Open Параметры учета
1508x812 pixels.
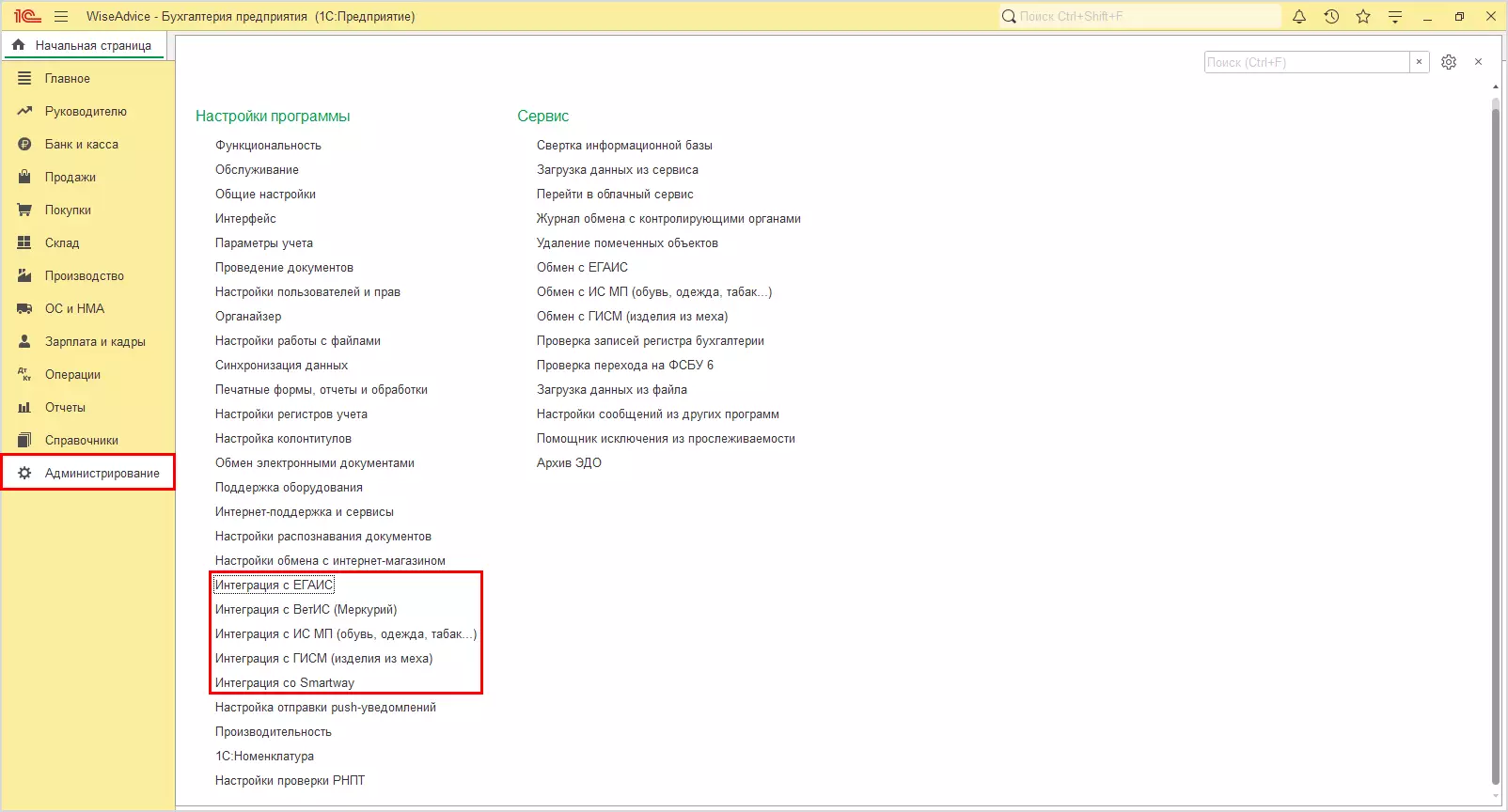coord(264,243)
